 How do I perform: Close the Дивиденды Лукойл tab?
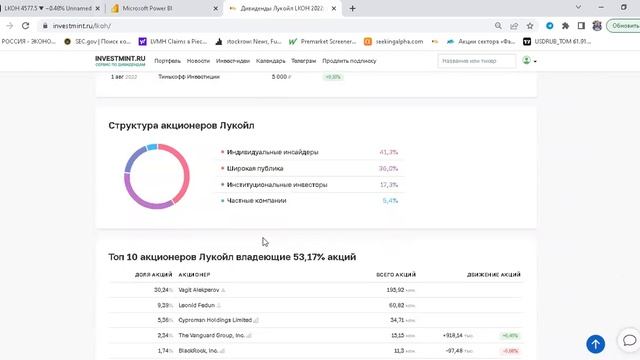(x=334, y=8)
